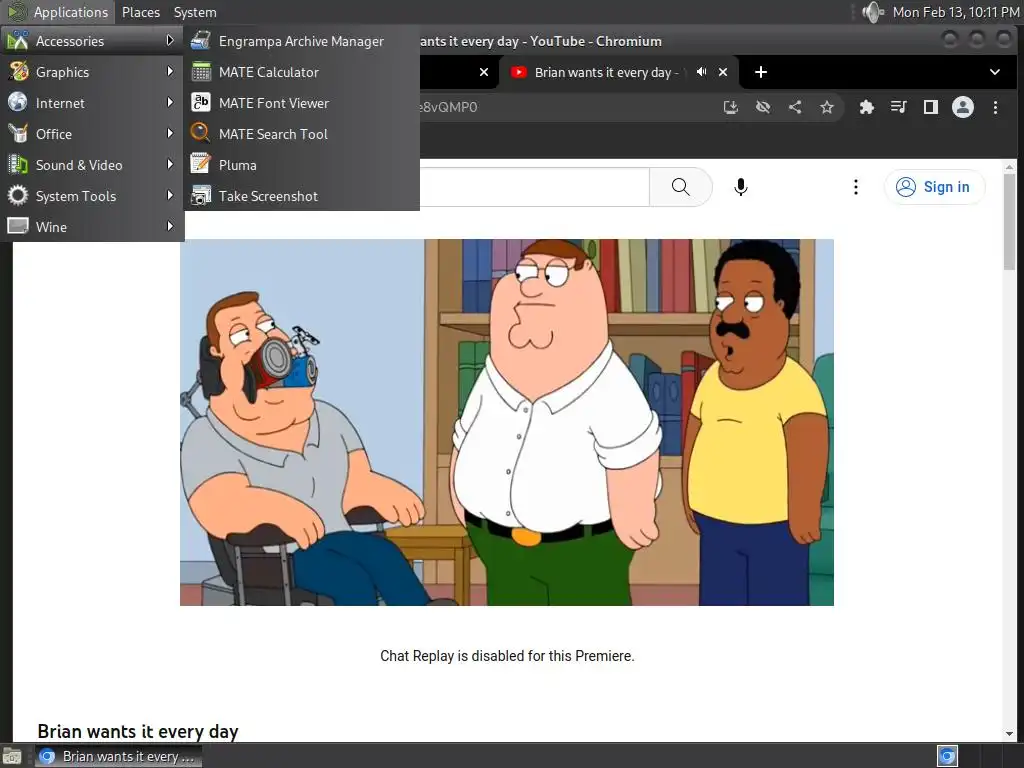This screenshot has width=1024, height=768.
Task: Click the YouTube search magnifier button
Action: [680, 187]
